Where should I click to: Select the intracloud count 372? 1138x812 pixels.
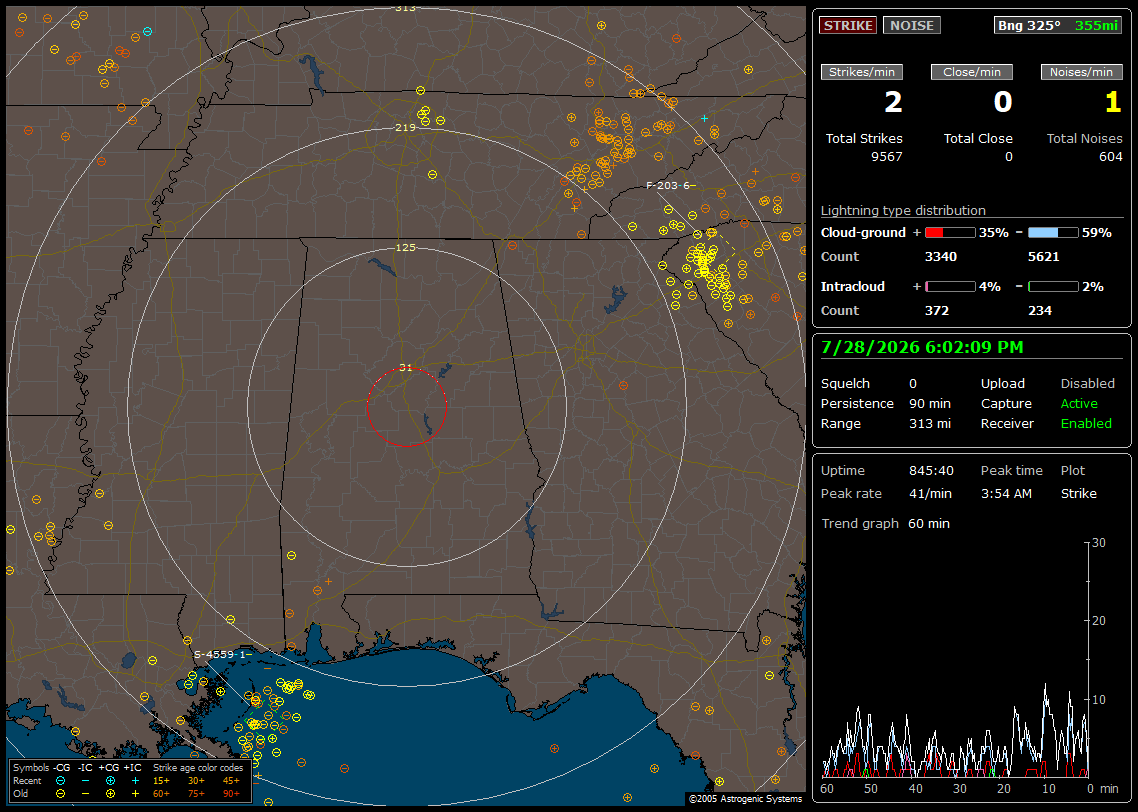937,311
